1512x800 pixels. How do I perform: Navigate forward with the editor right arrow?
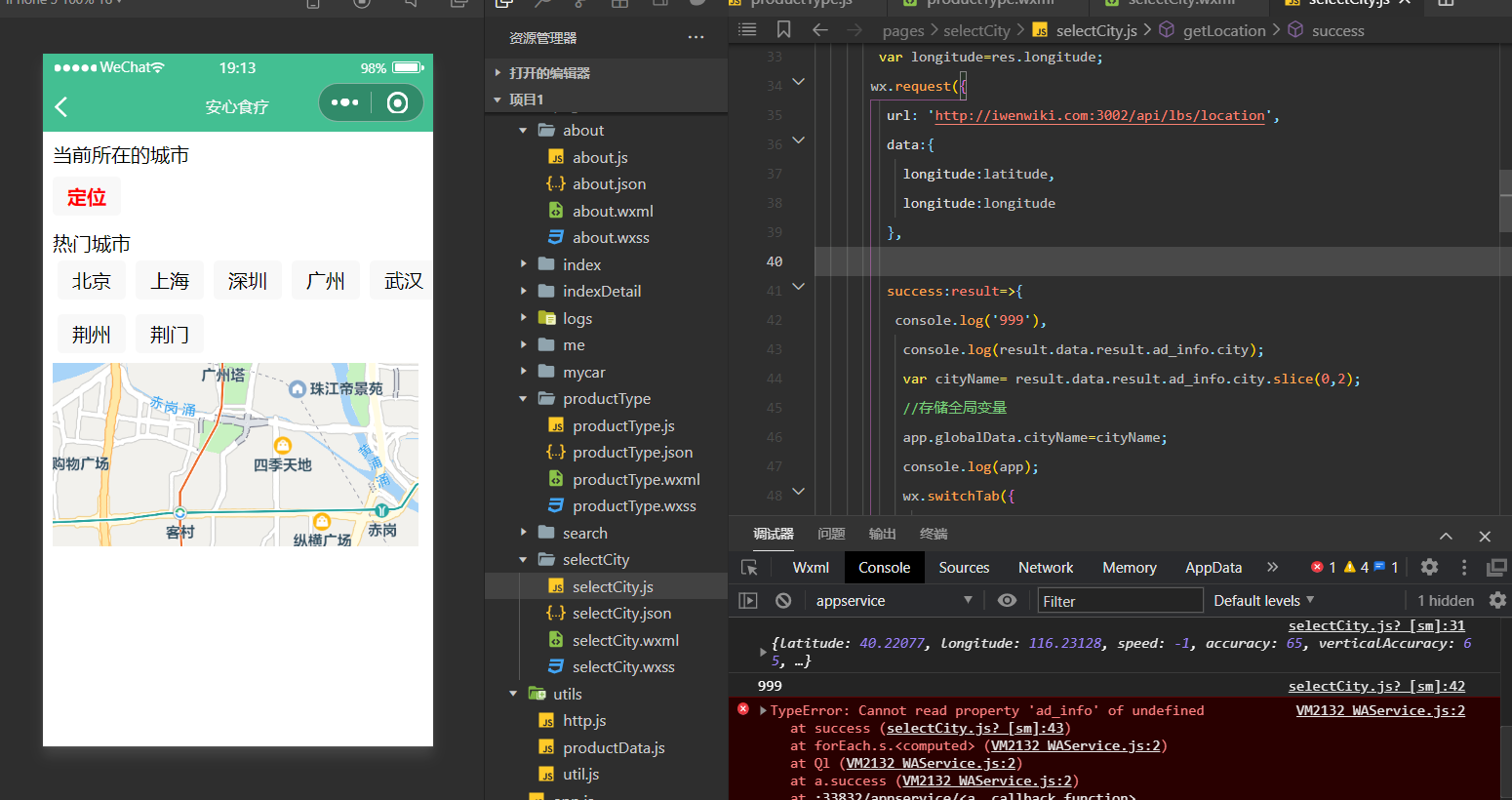pyautogui.click(x=855, y=30)
